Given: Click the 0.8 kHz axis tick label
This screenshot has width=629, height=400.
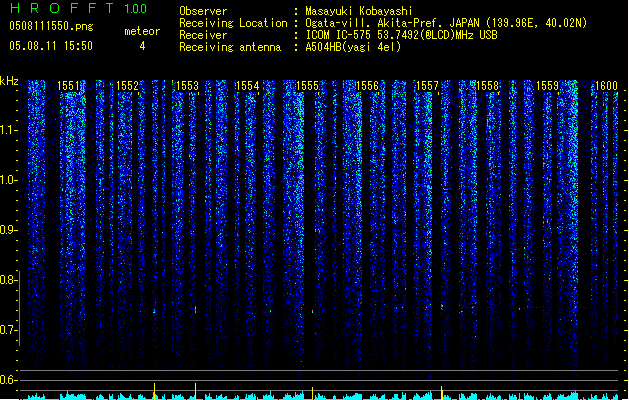Looking at the screenshot, I should click(8, 280).
